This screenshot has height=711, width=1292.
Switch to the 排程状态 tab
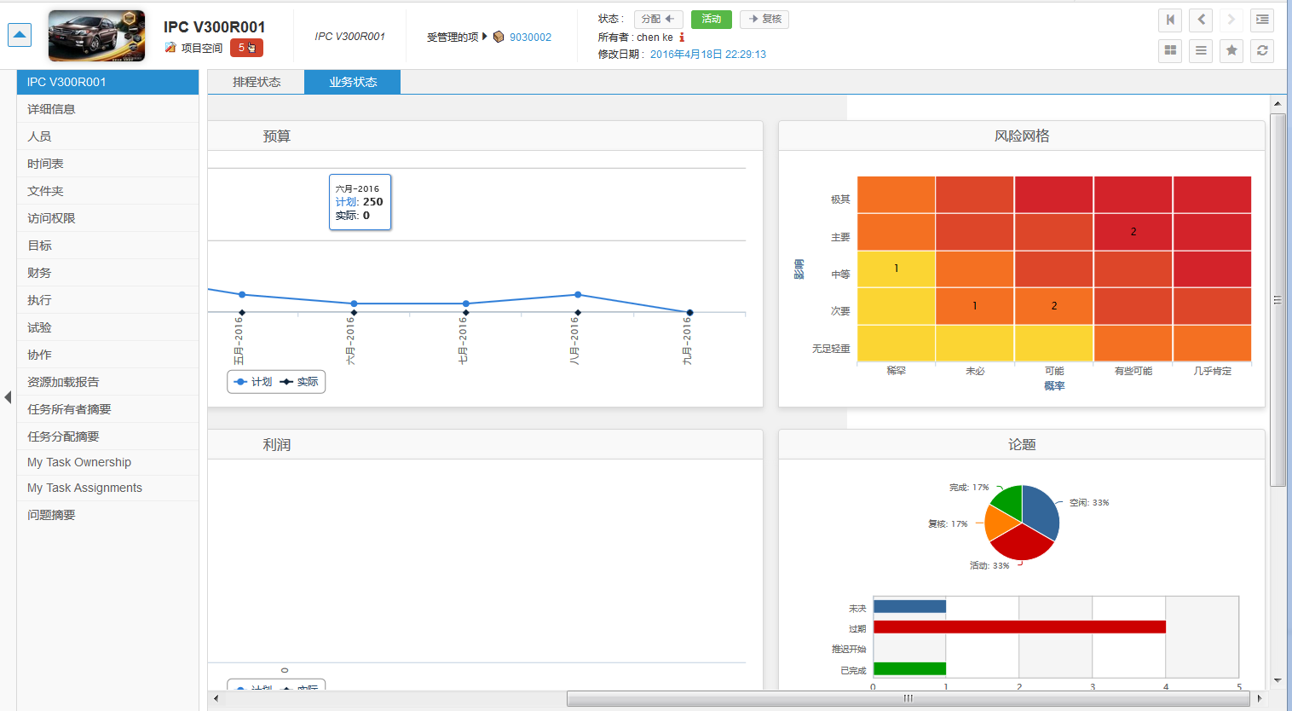pos(256,82)
